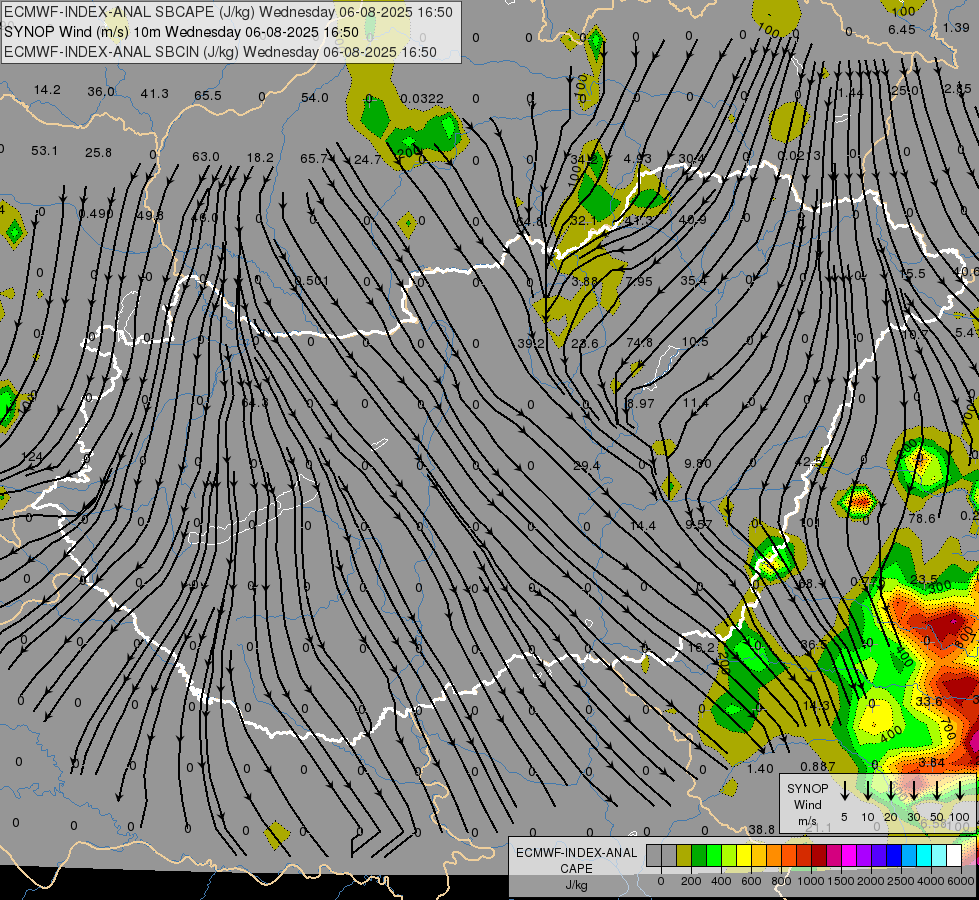Click the map value 63.0
Viewport: 979px width, 900px height.
pyautogui.click(x=205, y=156)
